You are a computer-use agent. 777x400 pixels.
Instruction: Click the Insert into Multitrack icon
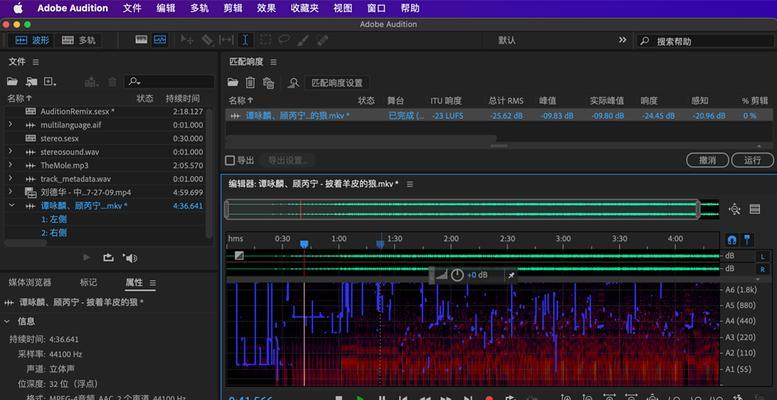click(90, 82)
